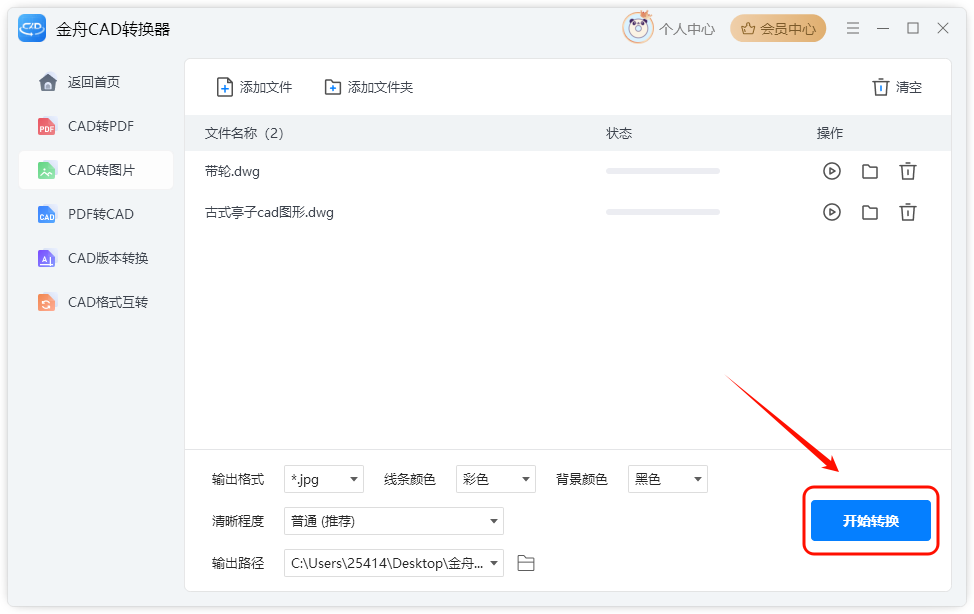The width and height of the screenshot is (974, 614).
Task: Go back via 返回首页 home item
Action: 96,82
